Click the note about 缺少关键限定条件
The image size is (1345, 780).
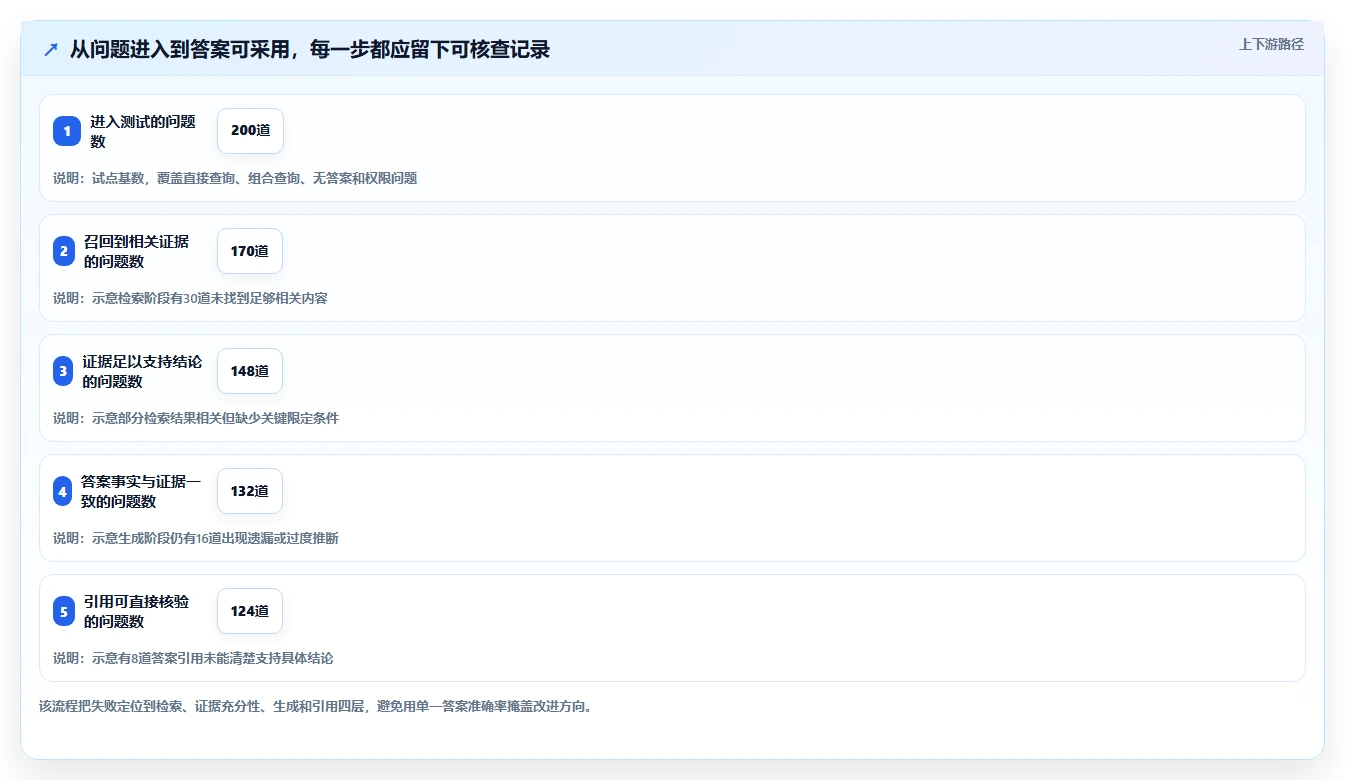[x=196, y=418]
